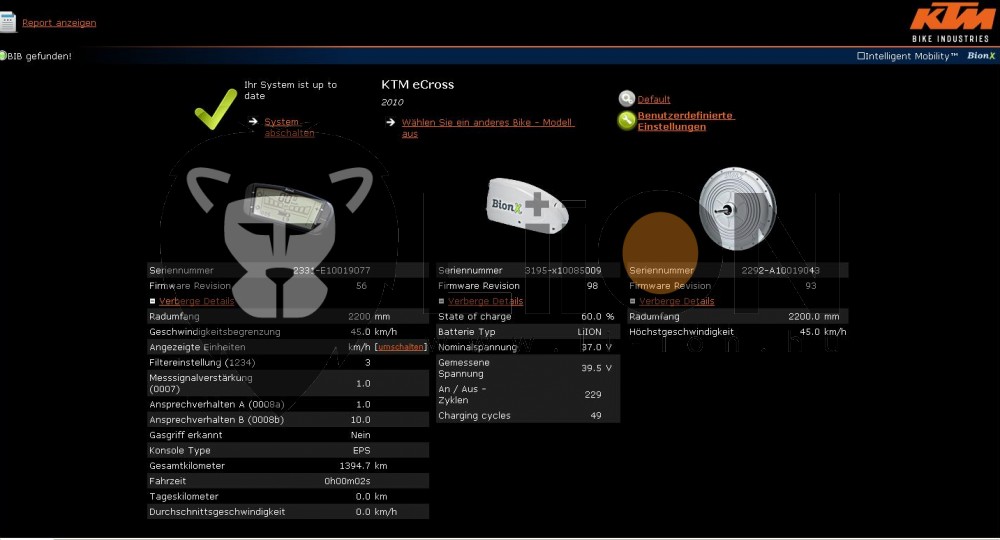Select battery Seriennummer 3195-x10085009 value
This screenshot has width=1000, height=540.
tap(562, 270)
